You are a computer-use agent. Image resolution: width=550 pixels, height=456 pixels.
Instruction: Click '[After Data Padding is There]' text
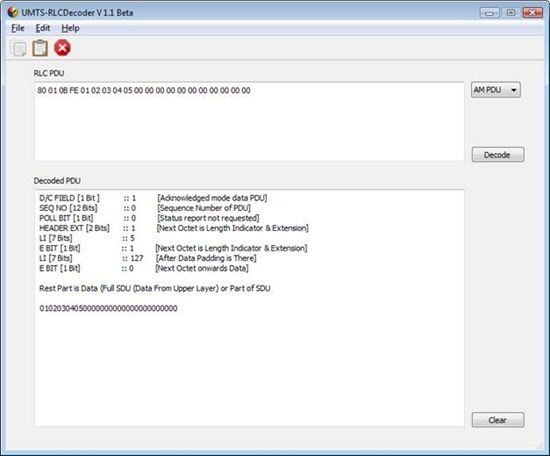click(x=206, y=258)
